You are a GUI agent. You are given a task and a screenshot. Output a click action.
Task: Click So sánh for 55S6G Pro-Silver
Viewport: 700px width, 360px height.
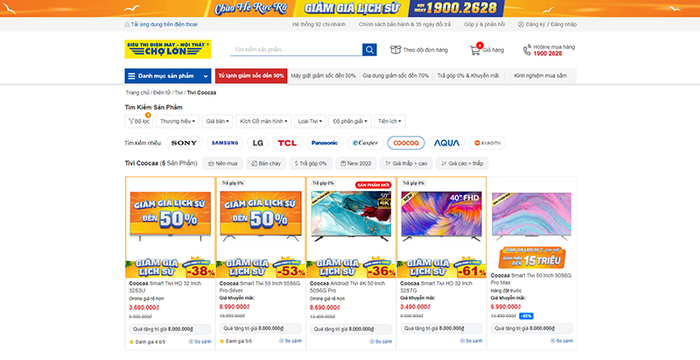point(290,341)
